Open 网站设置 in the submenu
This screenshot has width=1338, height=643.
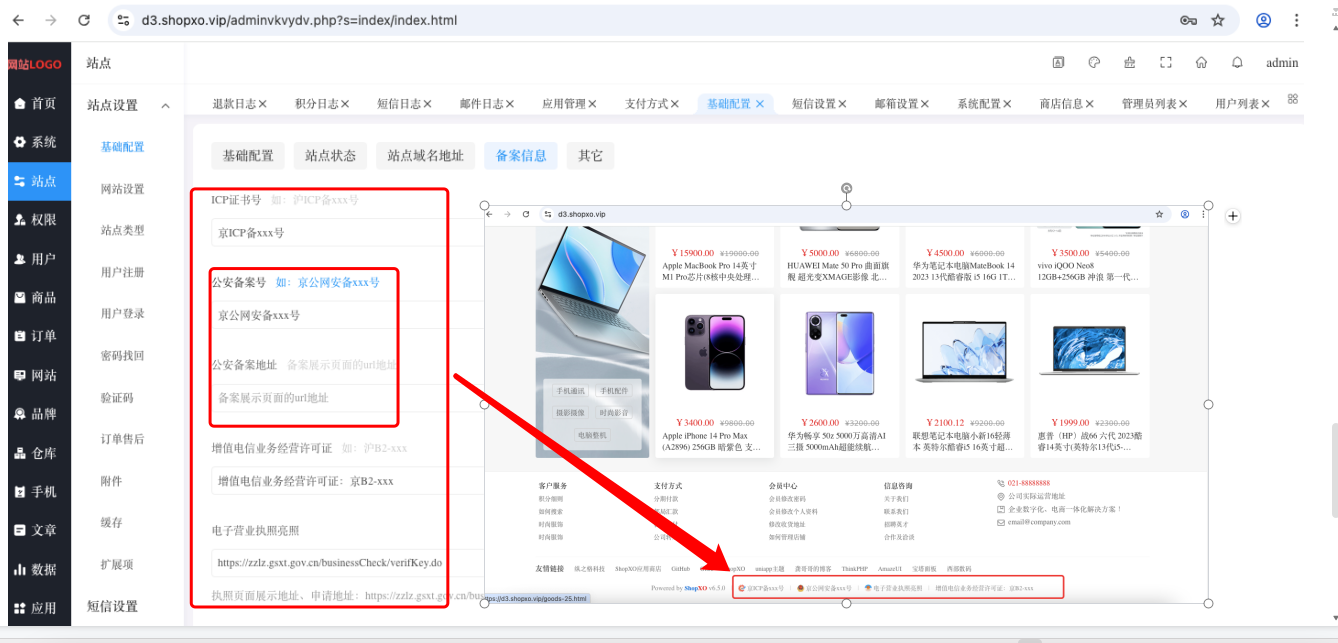click(x=123, y=189)
